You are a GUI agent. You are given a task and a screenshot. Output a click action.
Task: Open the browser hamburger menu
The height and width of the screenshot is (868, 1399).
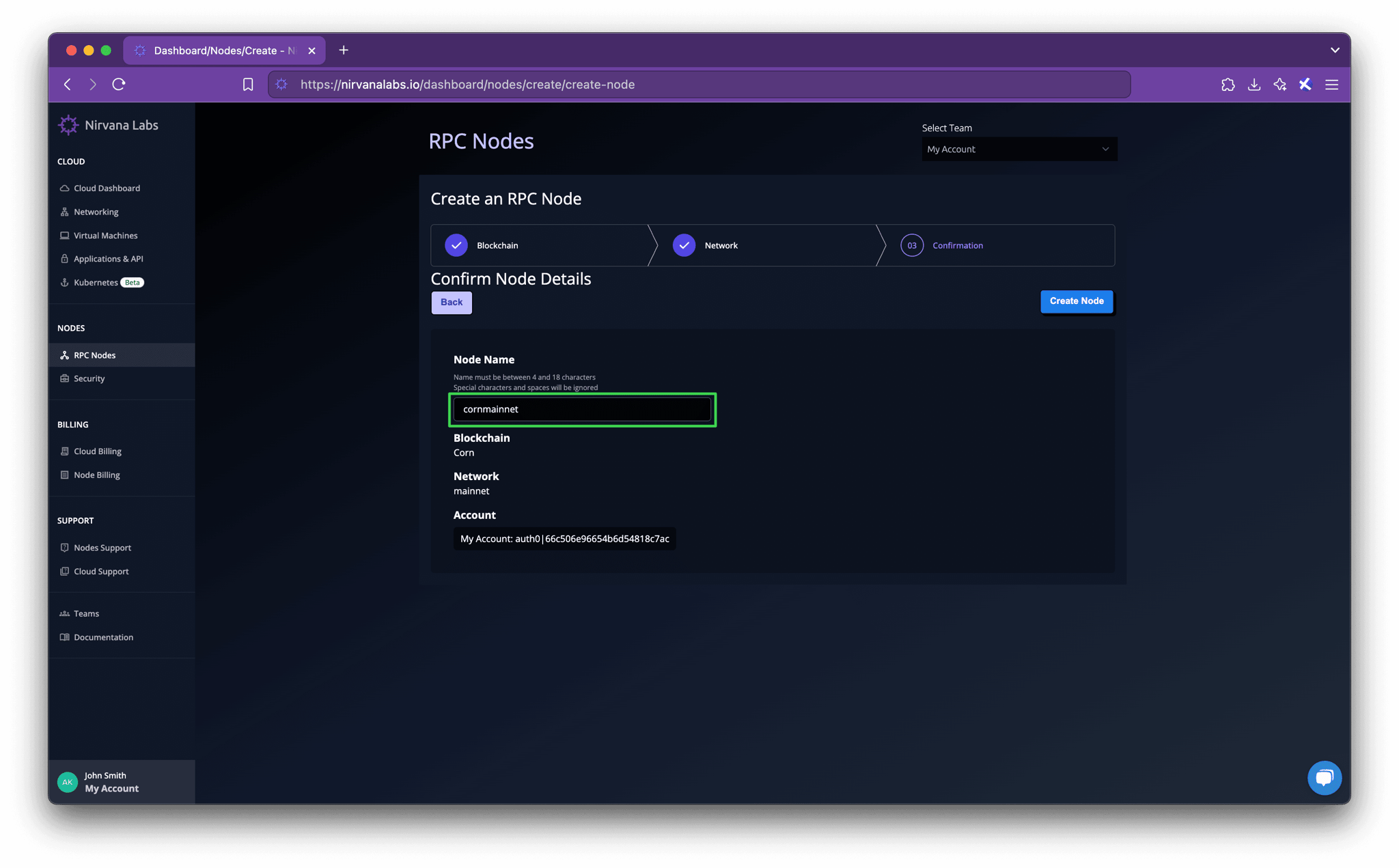pos(1331,85)
